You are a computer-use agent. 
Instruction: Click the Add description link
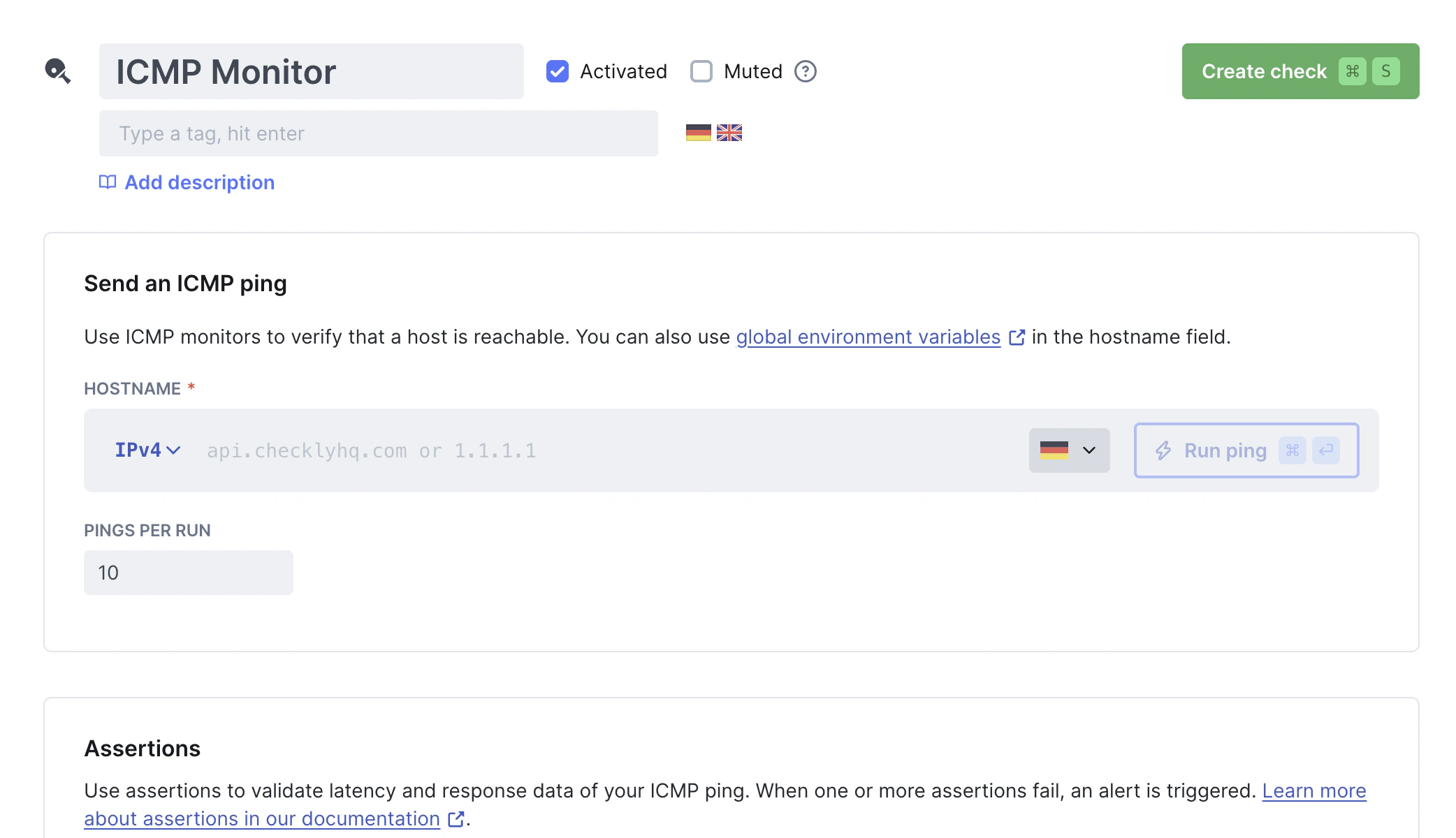point(199,182)
